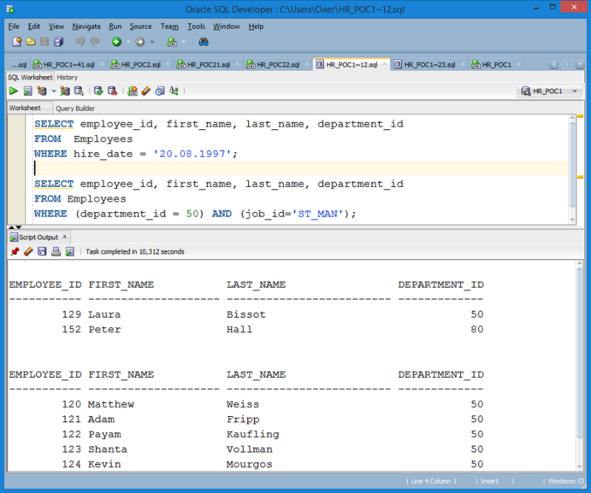Click the binoculars Find DB Object icon

click(204, 42)
